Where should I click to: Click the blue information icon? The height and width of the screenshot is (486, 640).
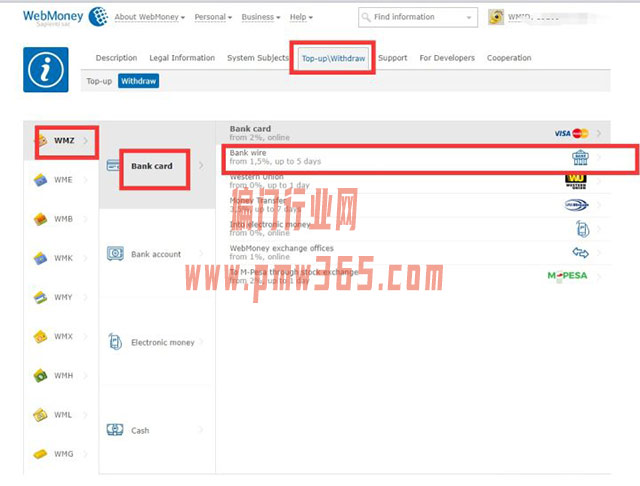pyautogui.click(x=46, y=70)
